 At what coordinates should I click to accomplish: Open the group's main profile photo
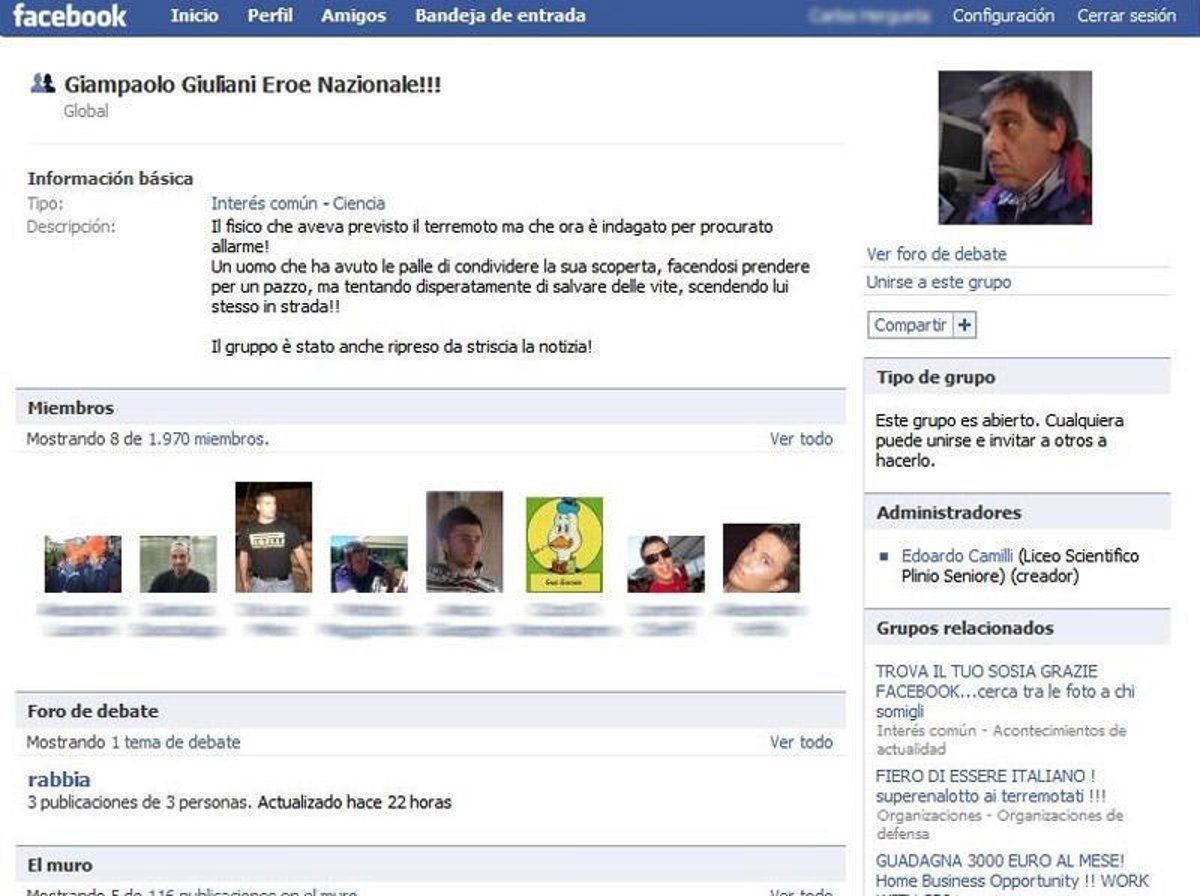coord(1014,148)
